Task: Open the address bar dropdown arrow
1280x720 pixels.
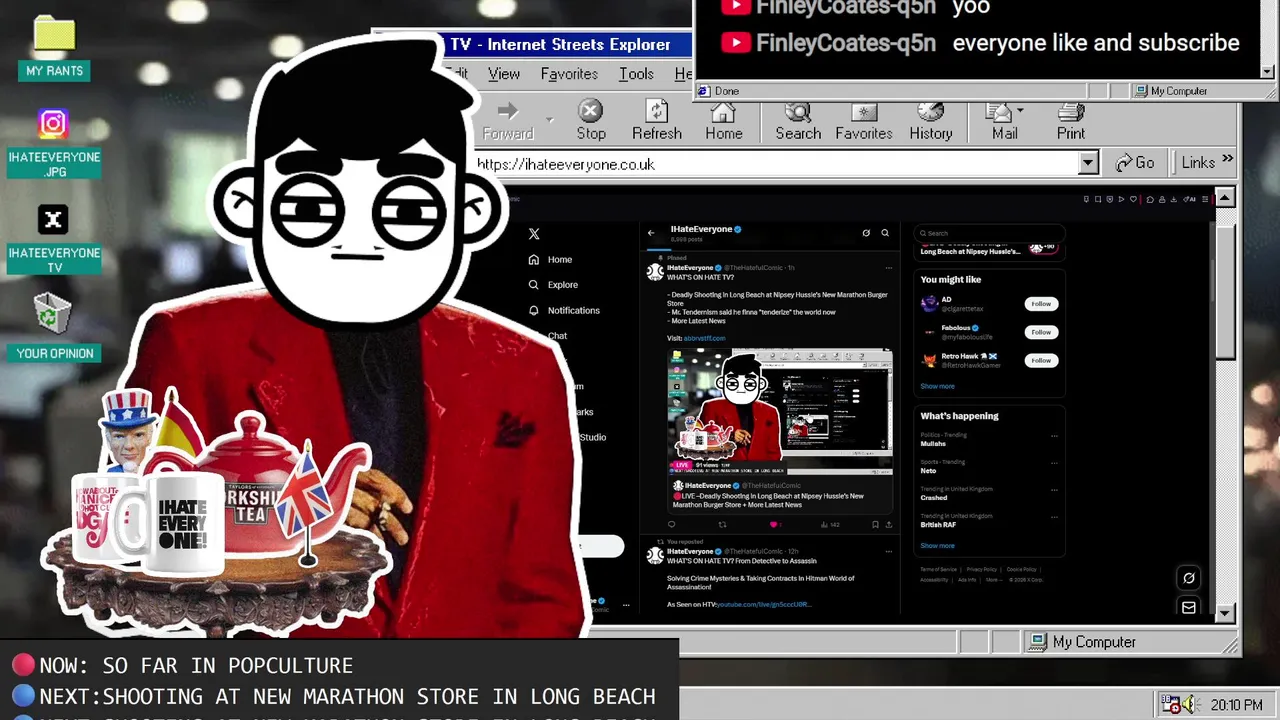Action: pos(1088,163)
